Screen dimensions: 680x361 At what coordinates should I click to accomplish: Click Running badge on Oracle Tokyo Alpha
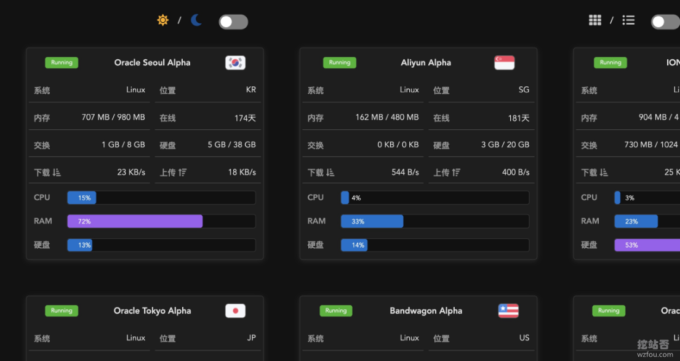(x=62, y=311)
